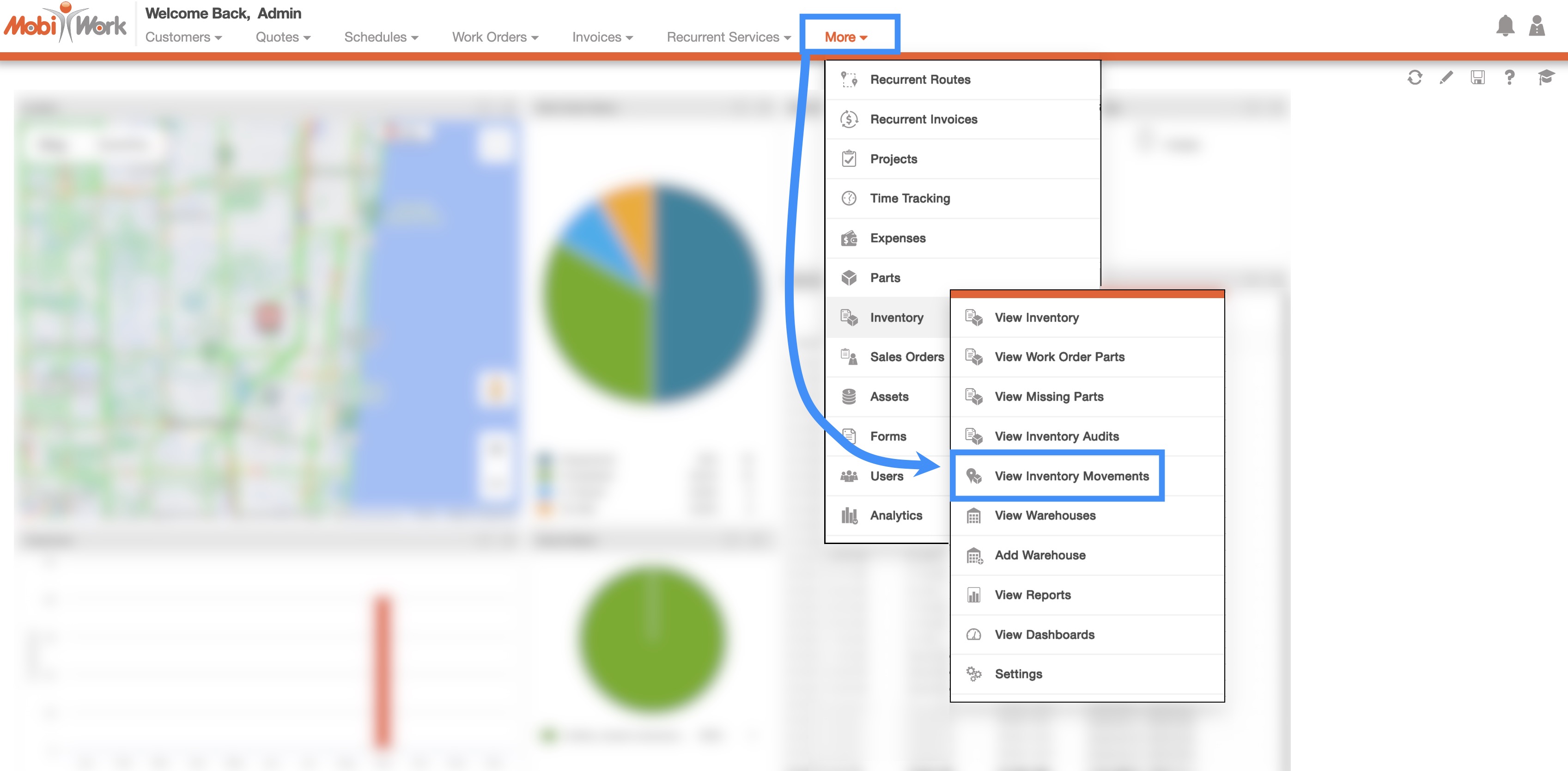Expand the Recurrent Services dropdown
This screenshot has width=1568, height=771.
point(729,37)
